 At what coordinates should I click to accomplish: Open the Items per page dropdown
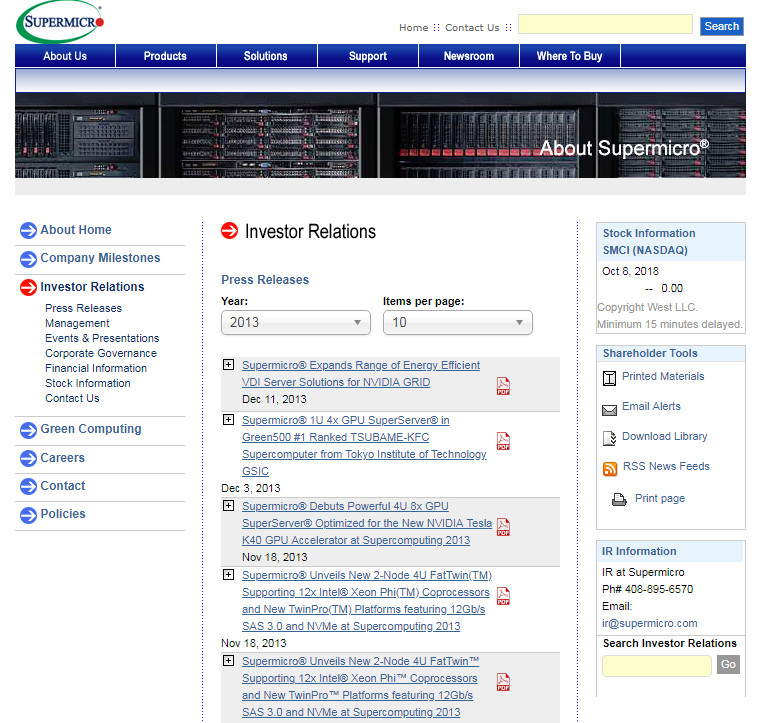point(457,322)
